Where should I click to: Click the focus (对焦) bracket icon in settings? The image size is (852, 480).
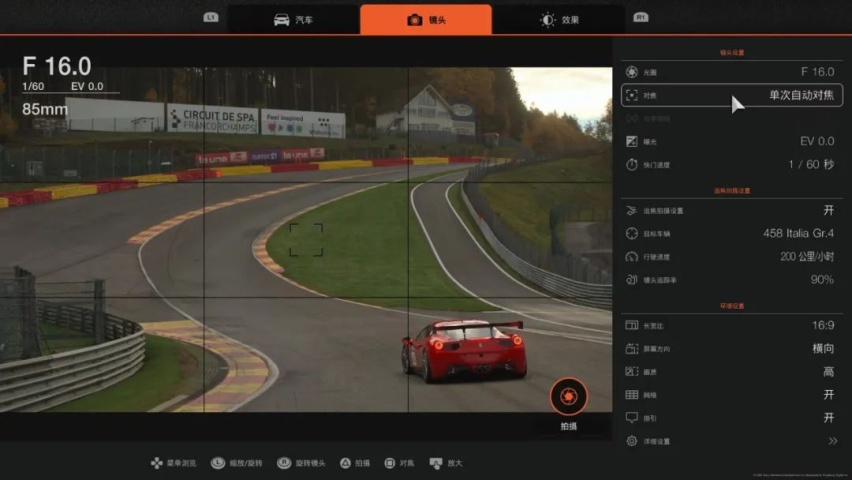631,95
